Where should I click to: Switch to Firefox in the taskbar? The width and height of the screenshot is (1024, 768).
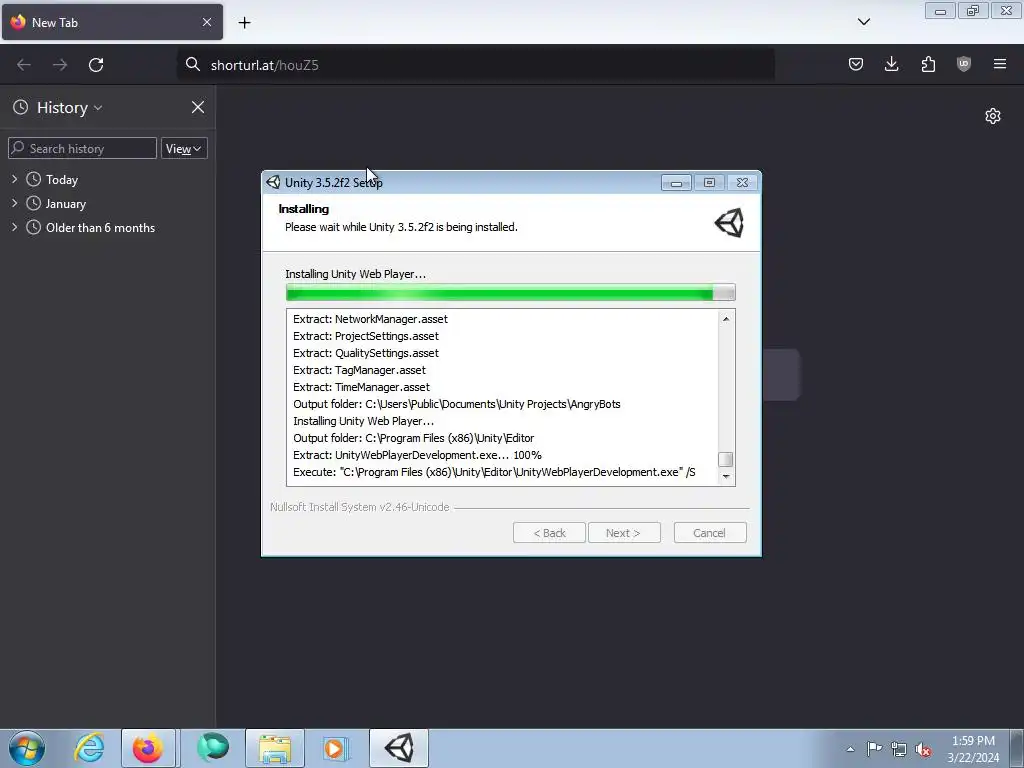tap(148, 748)
